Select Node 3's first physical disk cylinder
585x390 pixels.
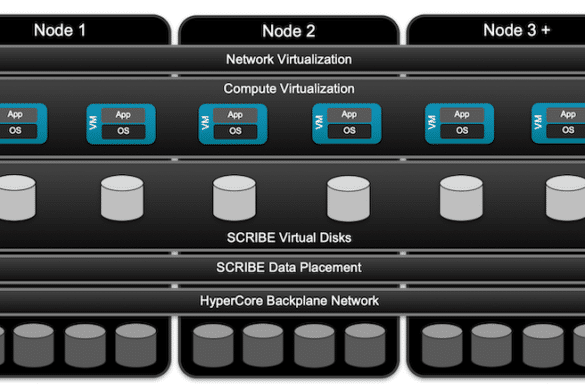pos(442,345)
